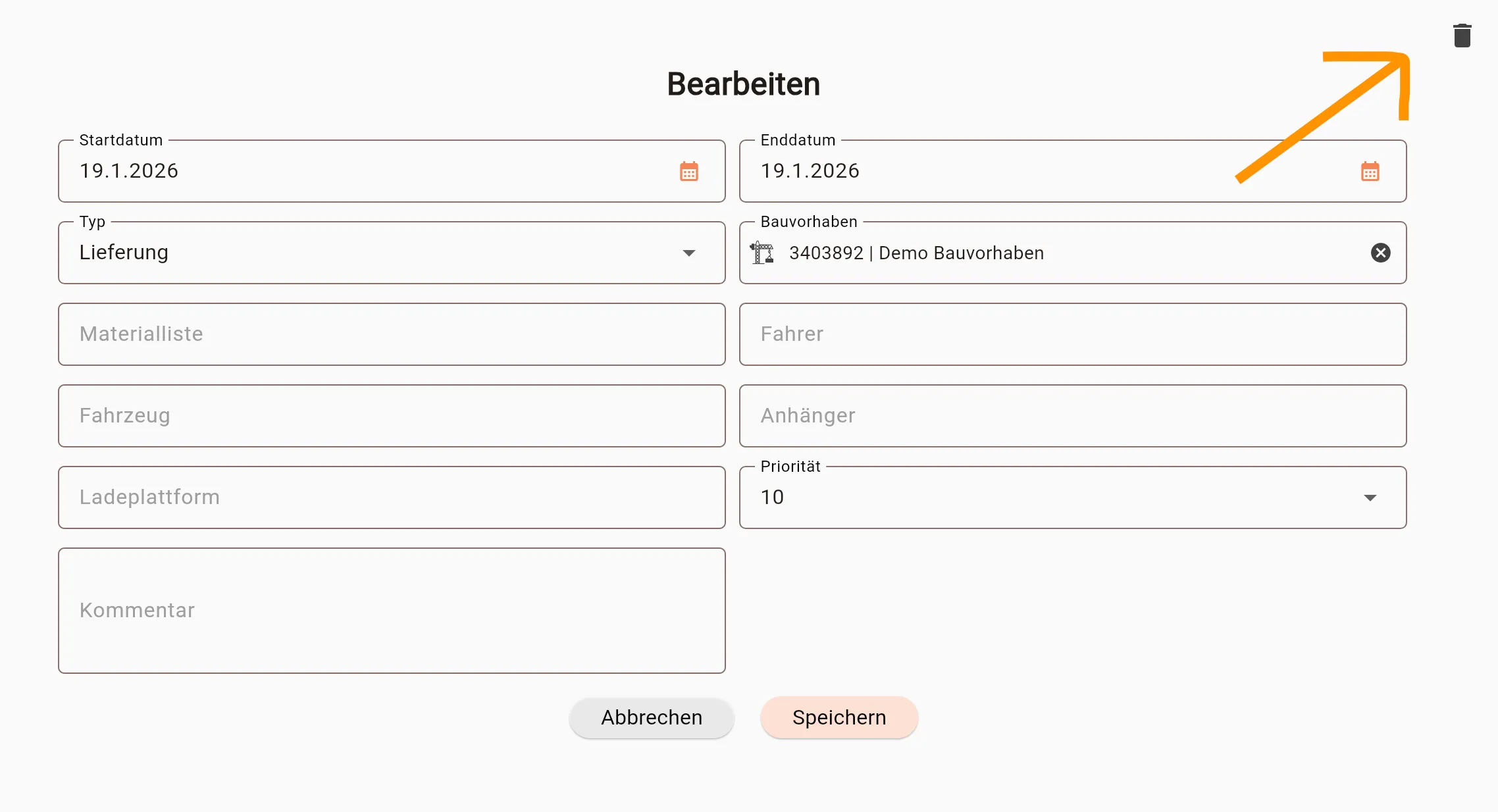Click the Fahrzeug input field
1498x812 pixels.
click(391, 415)
